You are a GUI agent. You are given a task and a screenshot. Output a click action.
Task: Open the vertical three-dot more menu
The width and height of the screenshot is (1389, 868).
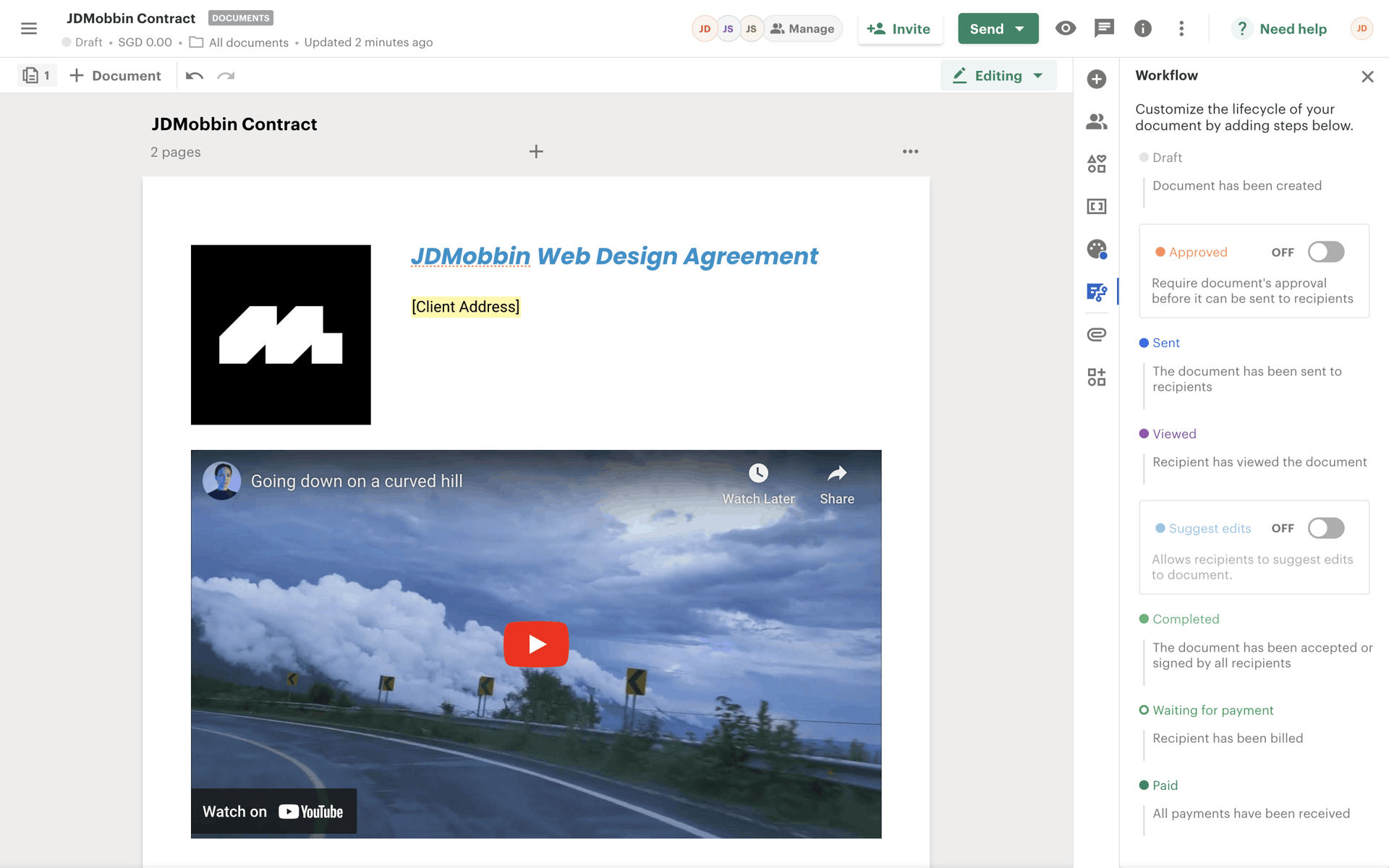[x=1181, y=28]
